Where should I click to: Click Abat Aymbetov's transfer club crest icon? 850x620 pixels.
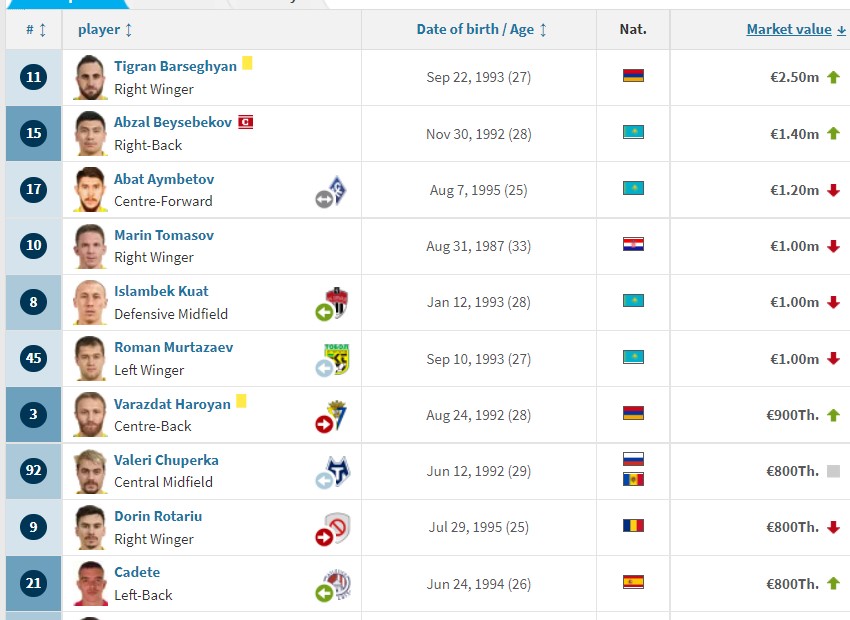331,191
